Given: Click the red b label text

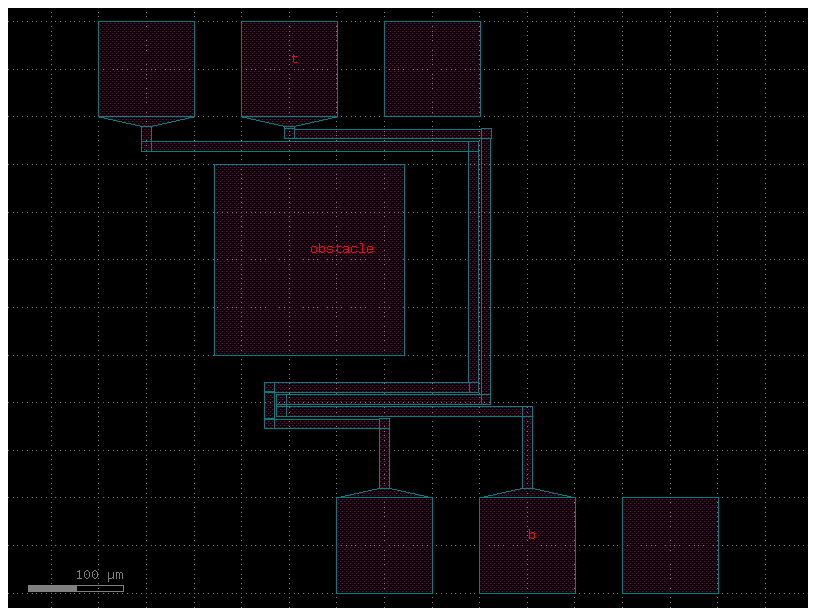Looking at the screenshot, I should (533, 535).
